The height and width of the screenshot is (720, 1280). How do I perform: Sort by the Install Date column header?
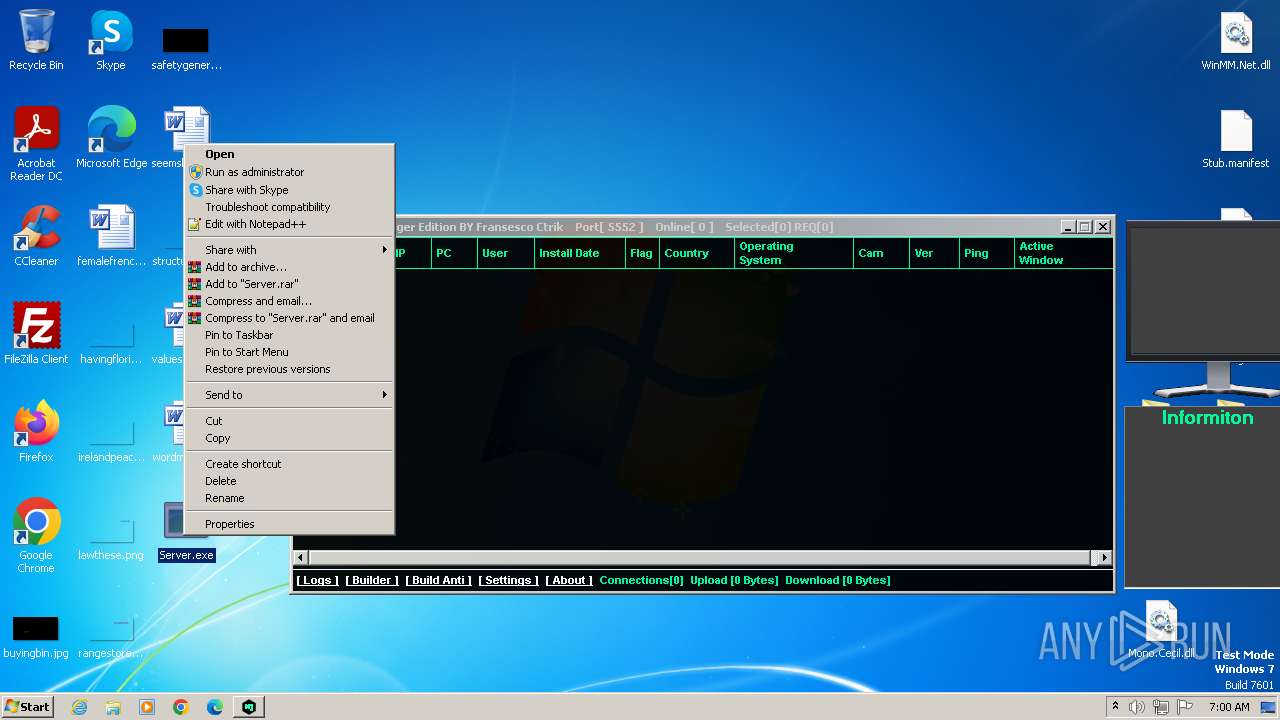click(x=580, y=253)
